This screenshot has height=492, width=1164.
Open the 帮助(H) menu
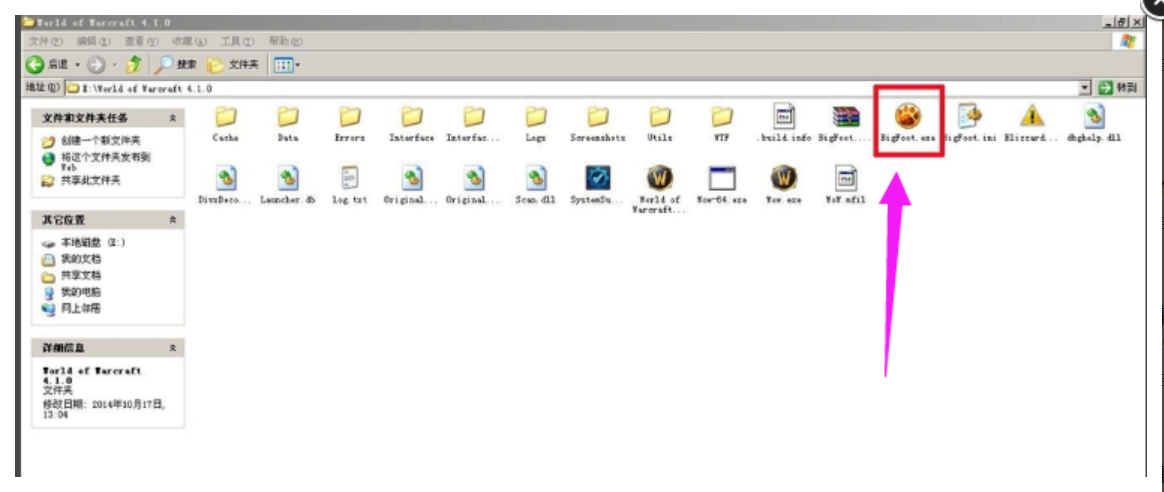(285, 41)
